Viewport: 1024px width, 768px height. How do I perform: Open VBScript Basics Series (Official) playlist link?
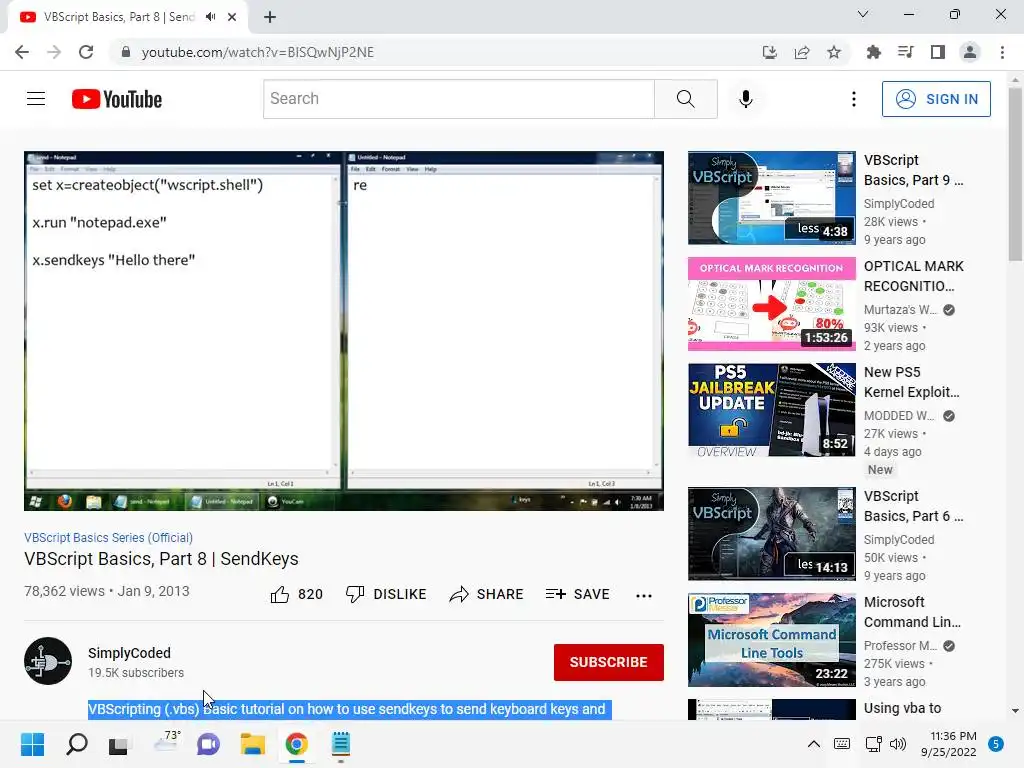pyautogui.click(x=108, y=537)
